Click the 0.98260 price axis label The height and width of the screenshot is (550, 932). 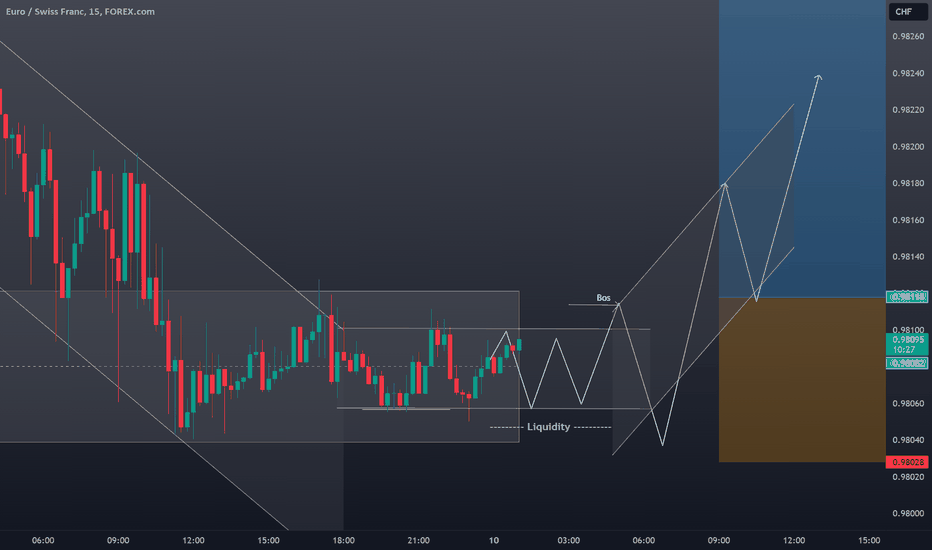(x=908, y=36)
